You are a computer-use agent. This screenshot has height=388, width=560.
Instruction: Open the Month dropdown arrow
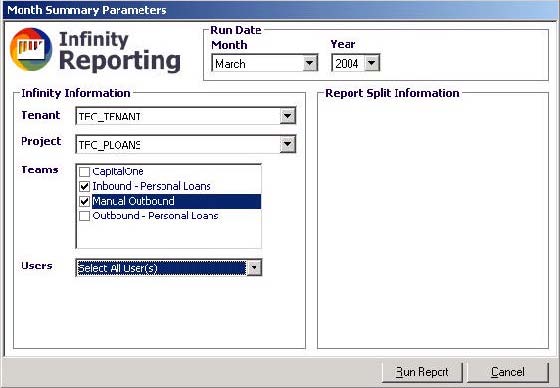310,64
